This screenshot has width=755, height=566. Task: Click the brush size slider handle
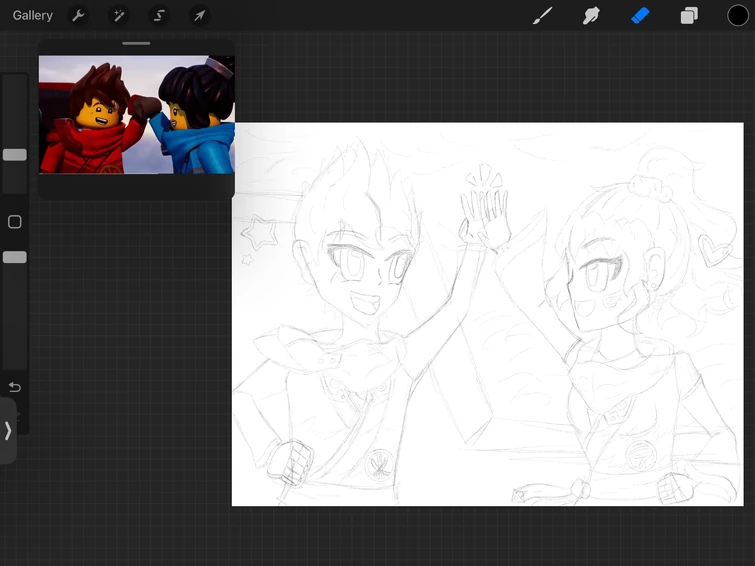(15, 155)
